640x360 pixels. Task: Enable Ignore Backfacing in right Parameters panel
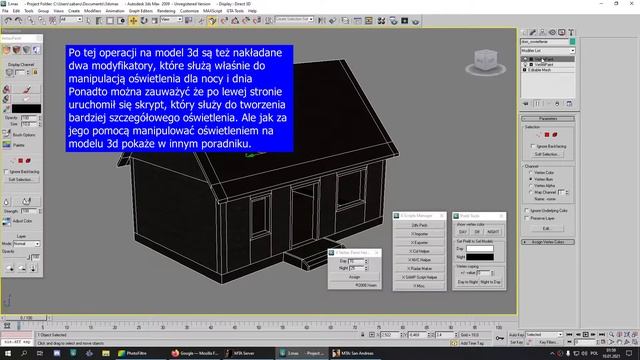[533, 146]
